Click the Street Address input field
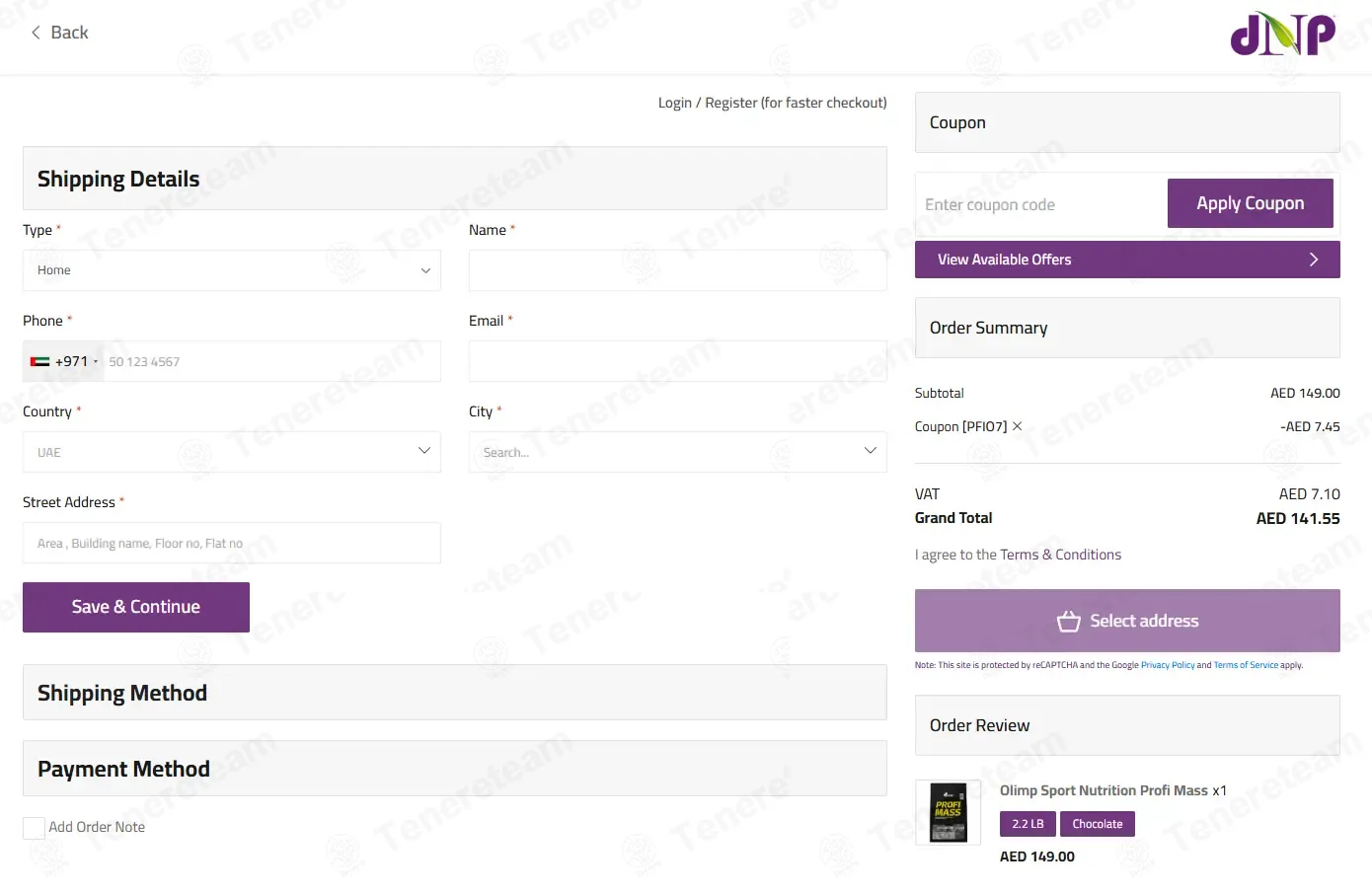This screenshot has height=894, width=1372. pyautogui.click(x=232, y=543)
